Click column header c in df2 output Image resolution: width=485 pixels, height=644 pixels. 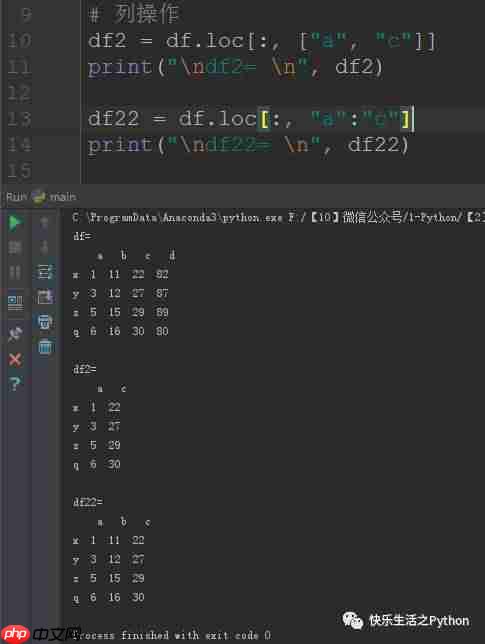pyautogui.click(x=124, y=389)
